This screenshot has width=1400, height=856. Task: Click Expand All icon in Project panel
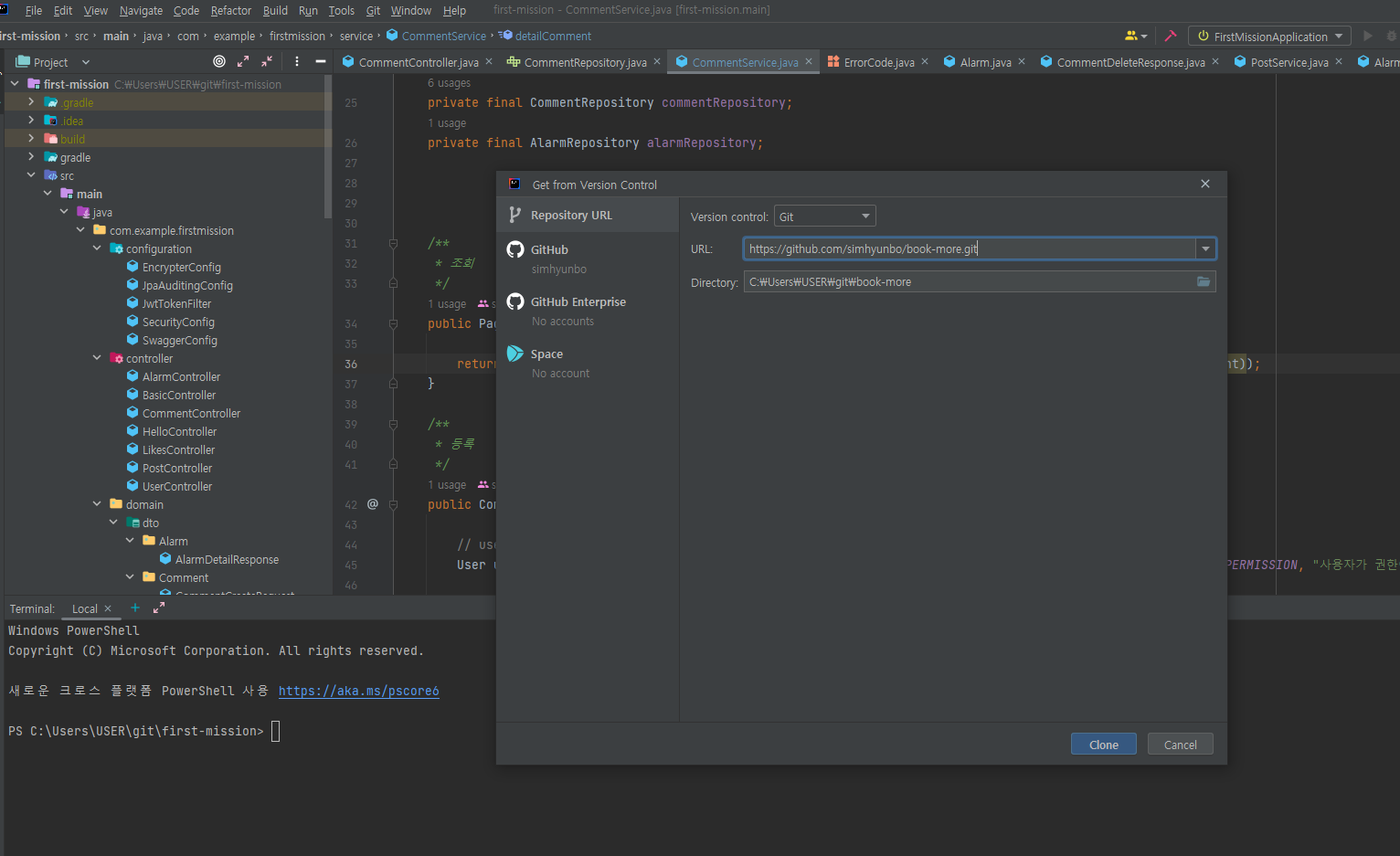[x=243, y=61]
